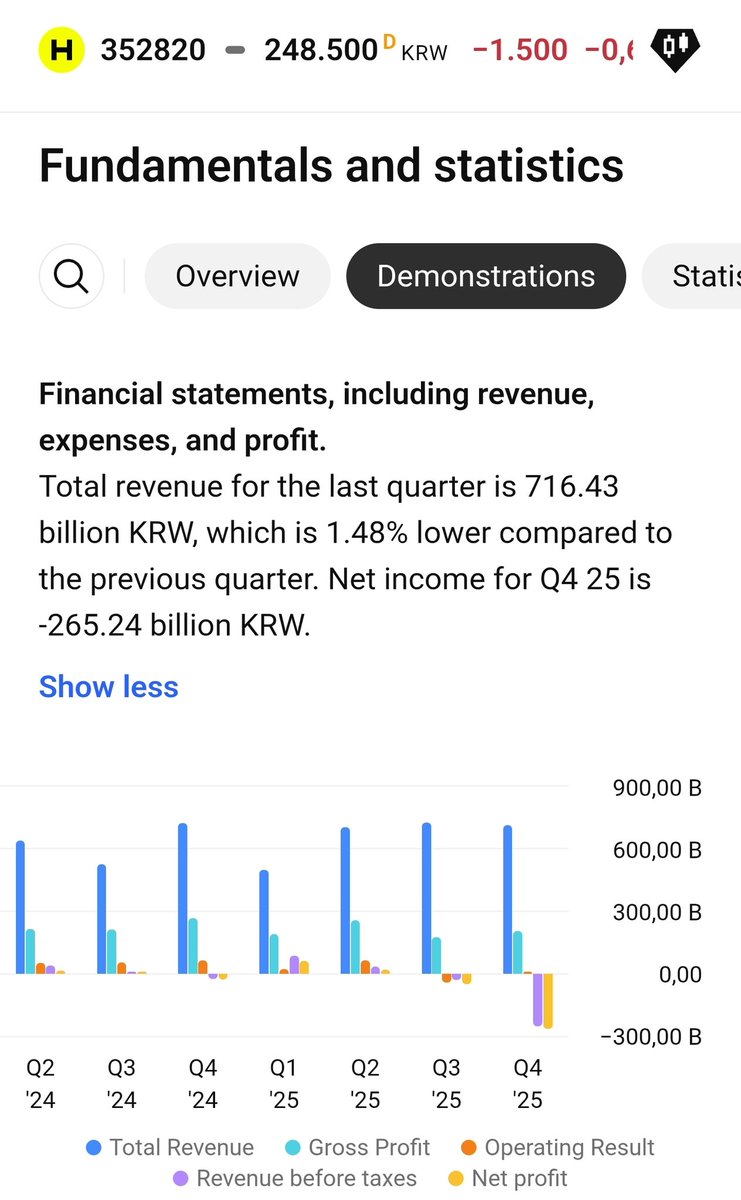Tap the Q3 '25 Gross Profit bar
Image resolution: width=741 pixels, height=1200 pixels.
coord(437,955)
